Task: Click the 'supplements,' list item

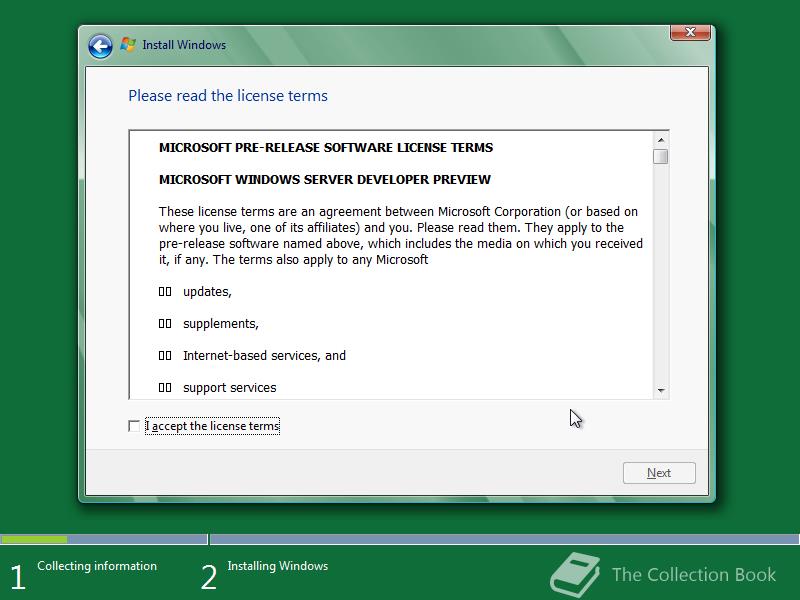Action: click(x=220, y=324)
